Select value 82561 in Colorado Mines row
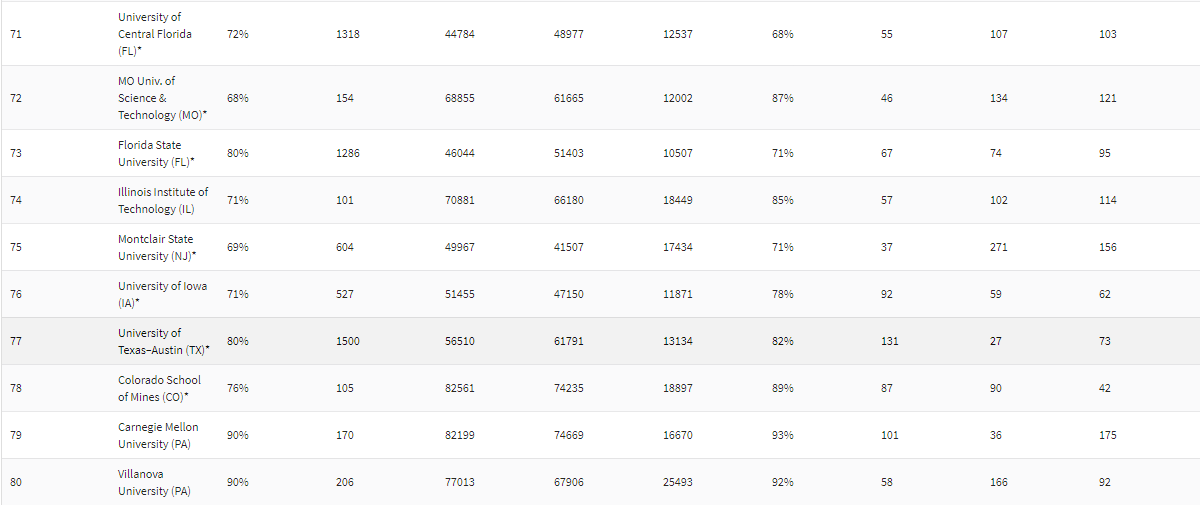The image size is (1200, 505). [x=460, y=388]
